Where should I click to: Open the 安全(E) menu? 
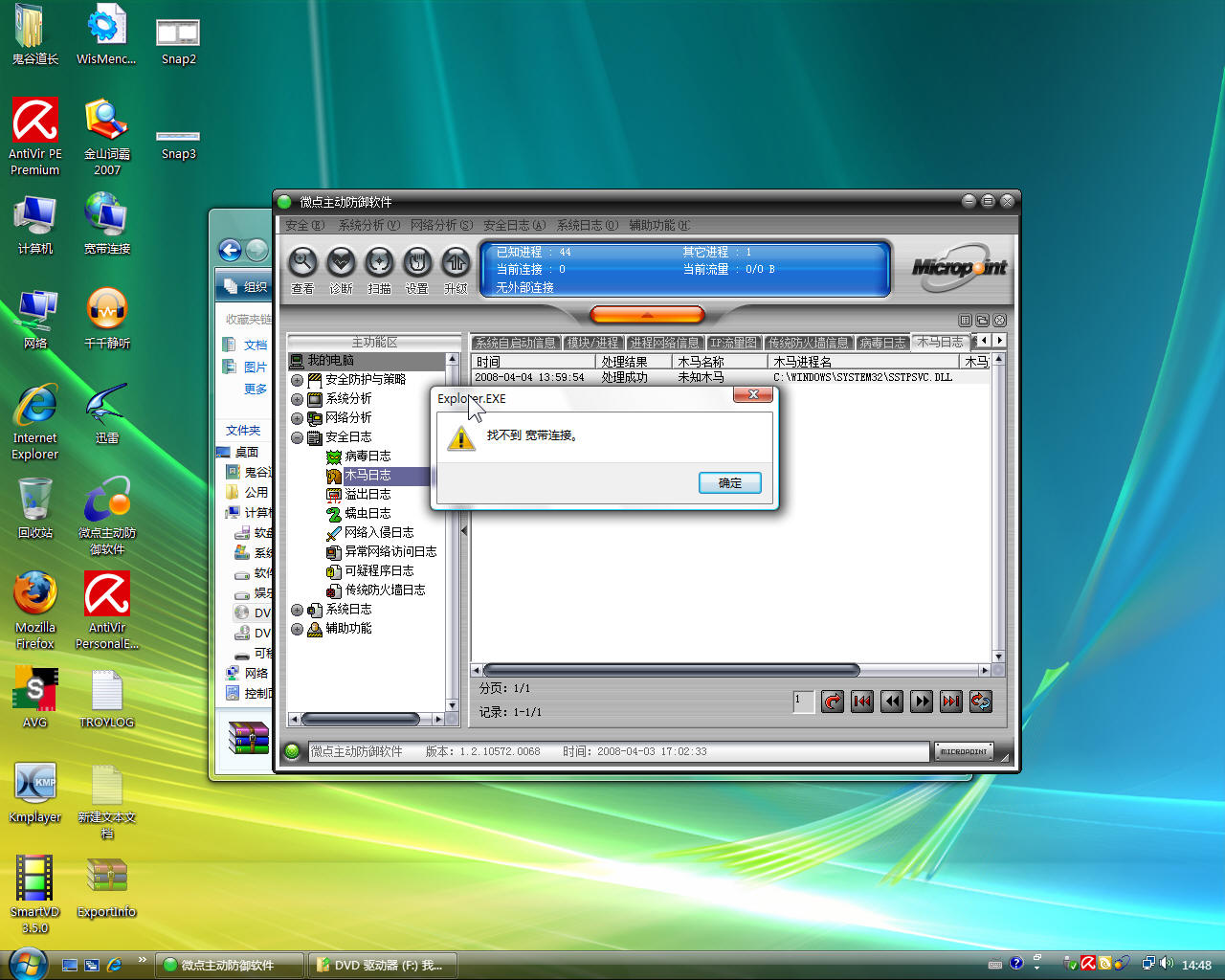[x=304, y=225]
